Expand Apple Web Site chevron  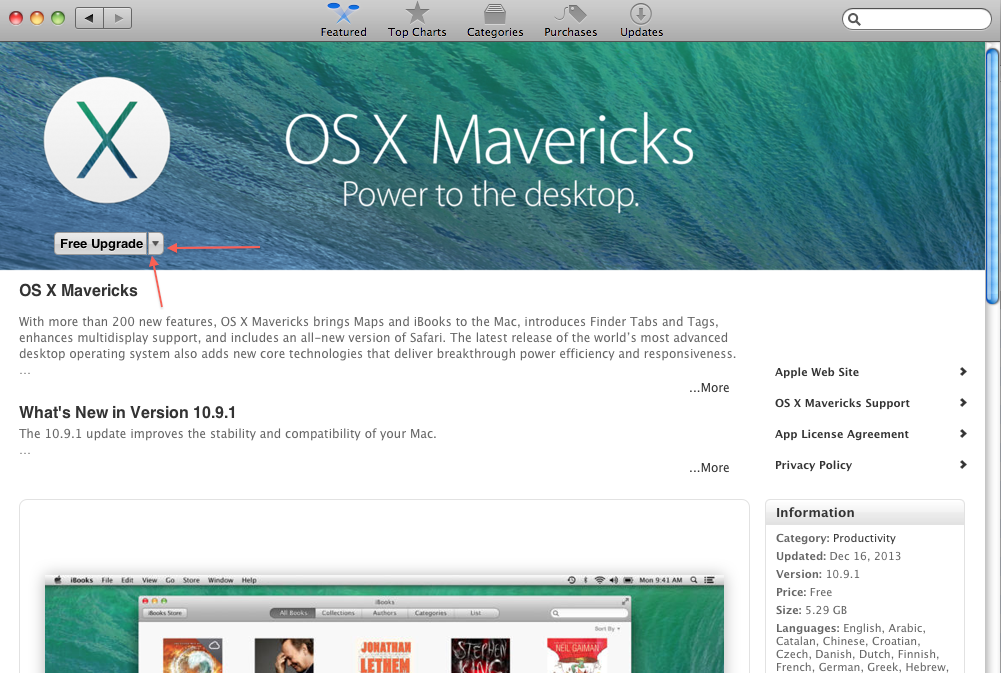coord(963,372)
